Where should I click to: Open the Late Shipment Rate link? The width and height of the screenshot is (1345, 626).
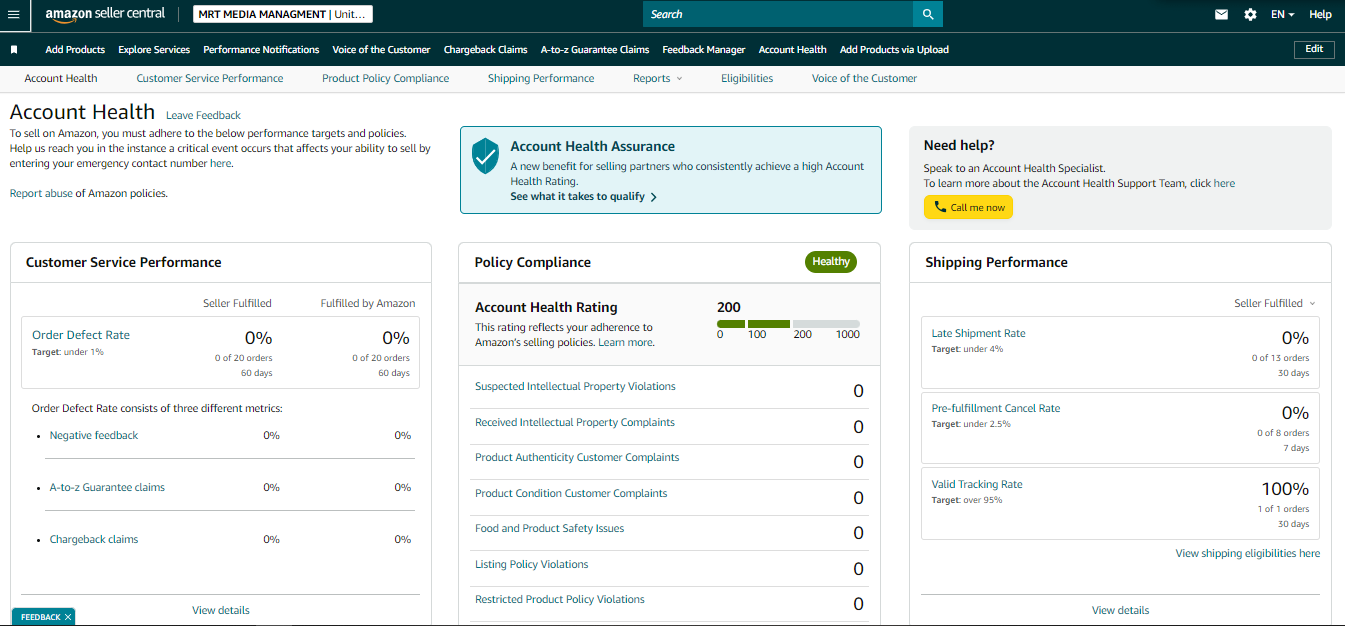click(x=978, y=333)
